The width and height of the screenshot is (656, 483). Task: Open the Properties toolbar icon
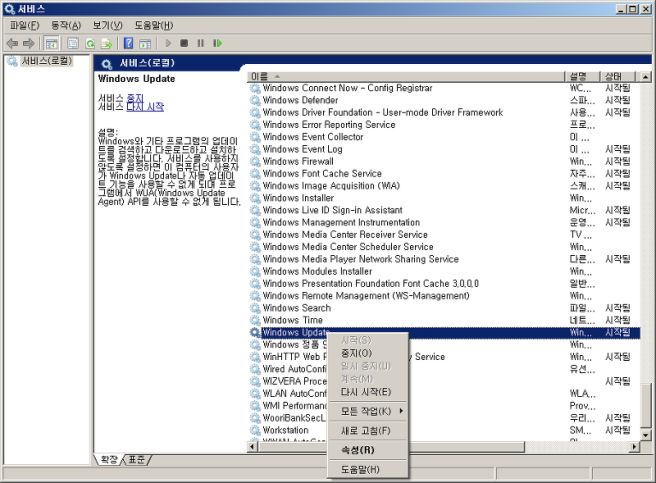pos(73,43)
